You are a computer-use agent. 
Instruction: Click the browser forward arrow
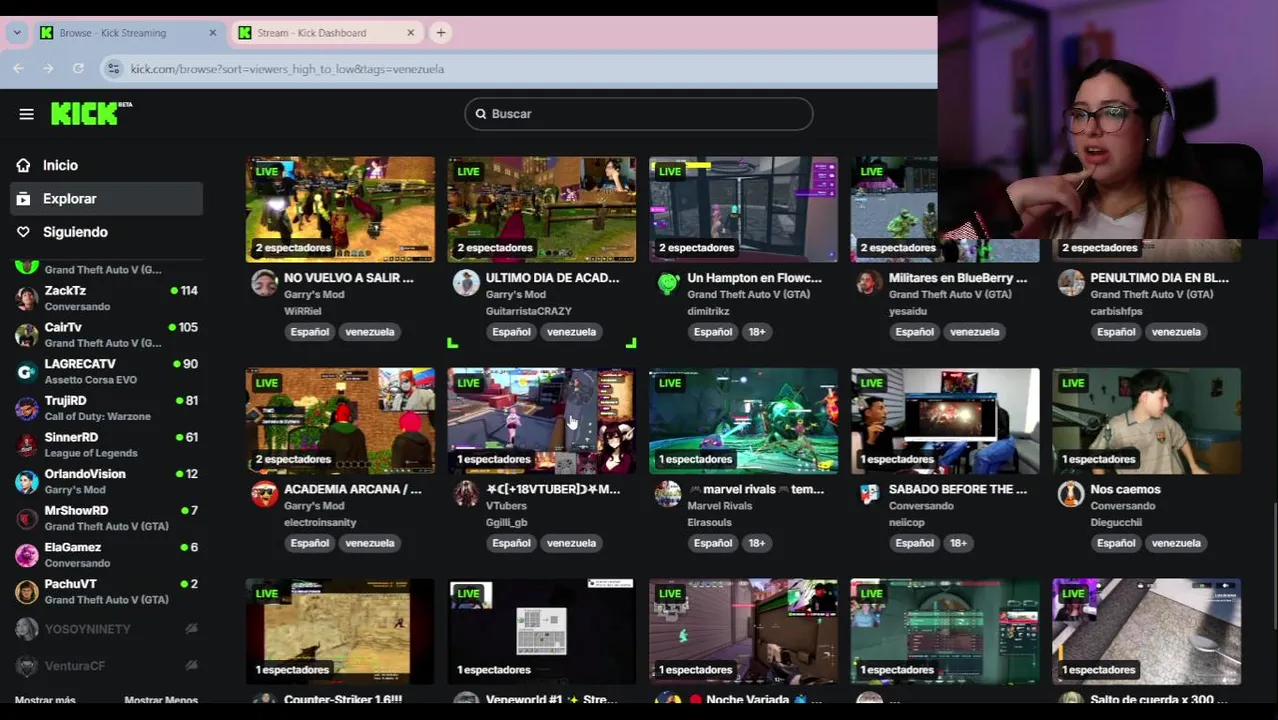point(48,69)
